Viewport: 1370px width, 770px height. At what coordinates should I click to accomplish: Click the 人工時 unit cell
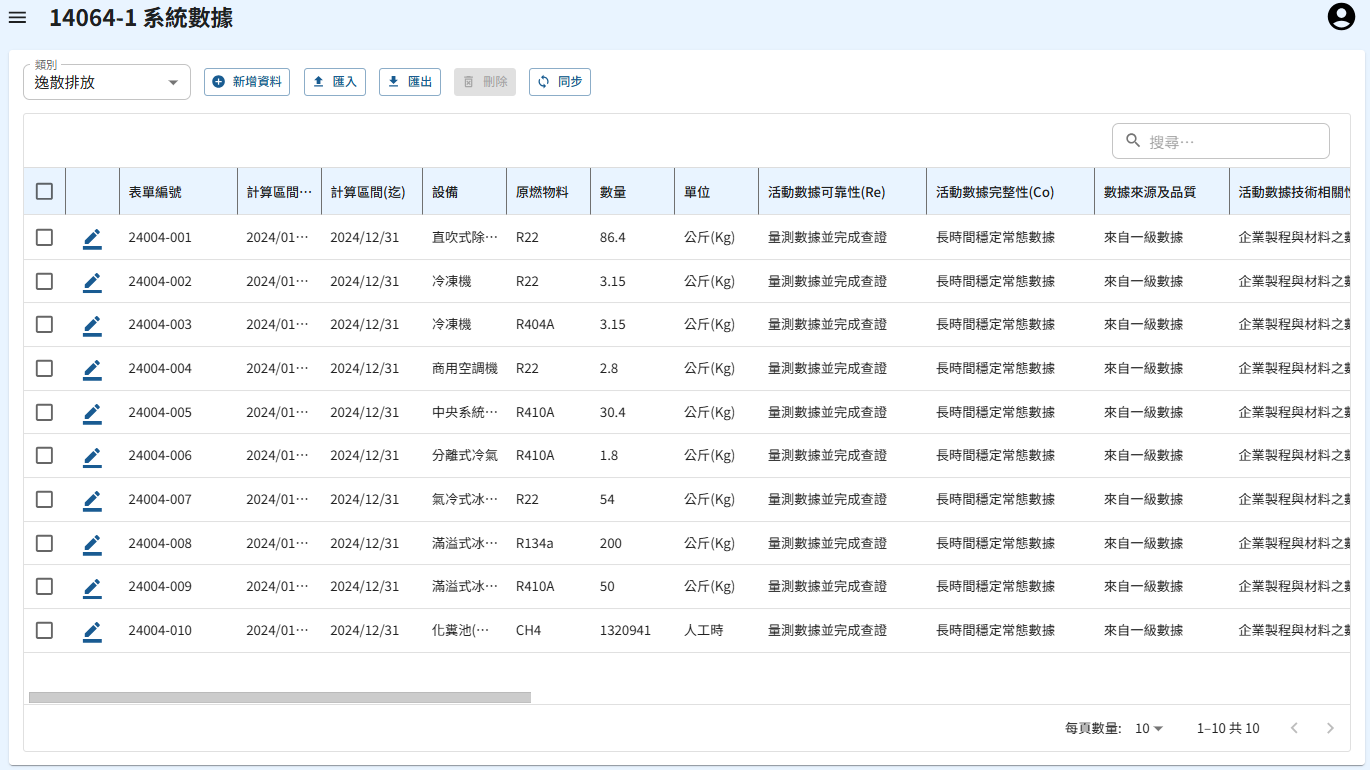coord(704,631)
